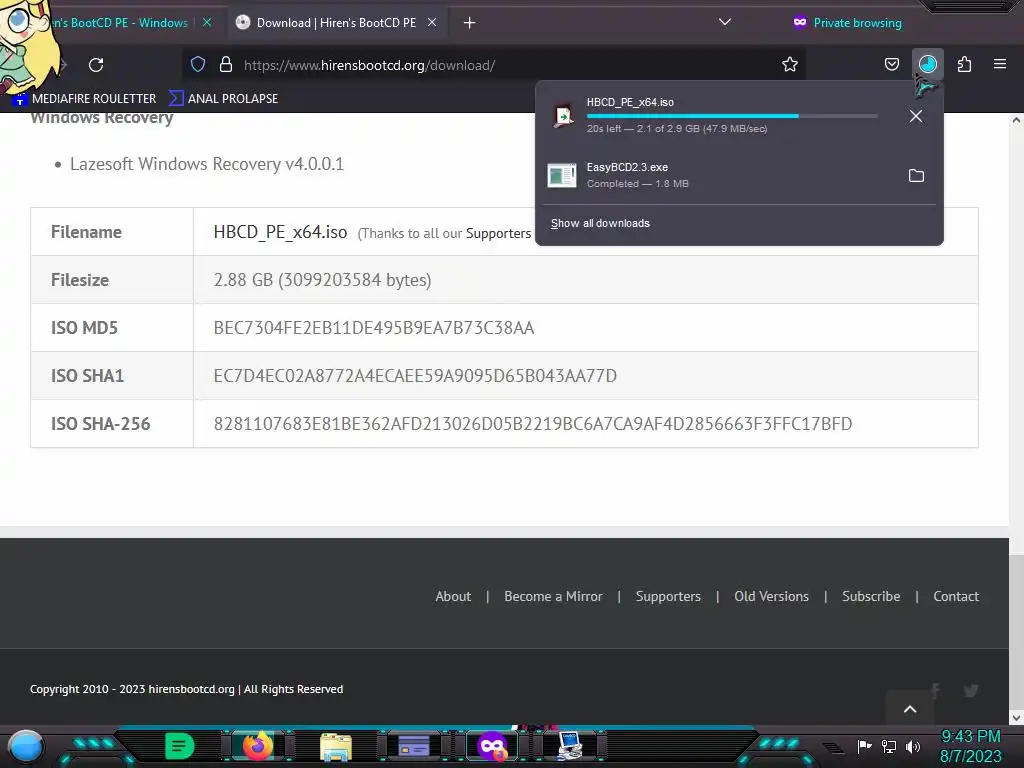Open the MEDIAFIRE ROULETTER bookmark

click(85, 99)
